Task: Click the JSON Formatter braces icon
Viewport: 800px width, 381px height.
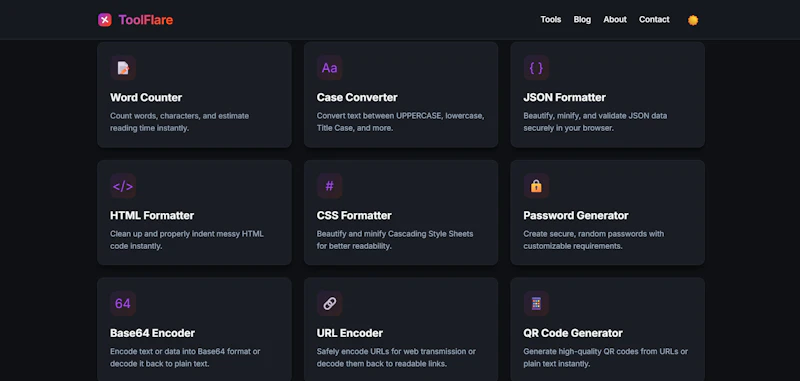Action: pyautogui.click(x=536, y=68)
